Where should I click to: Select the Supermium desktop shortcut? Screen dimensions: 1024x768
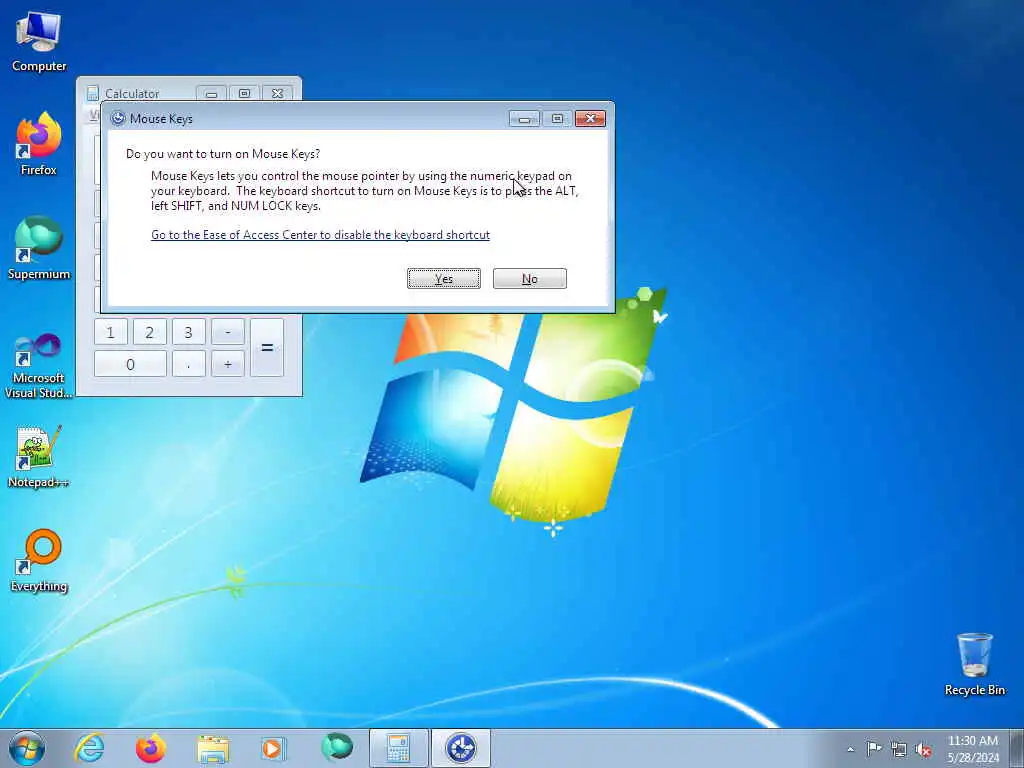click(x=39, y=248)
